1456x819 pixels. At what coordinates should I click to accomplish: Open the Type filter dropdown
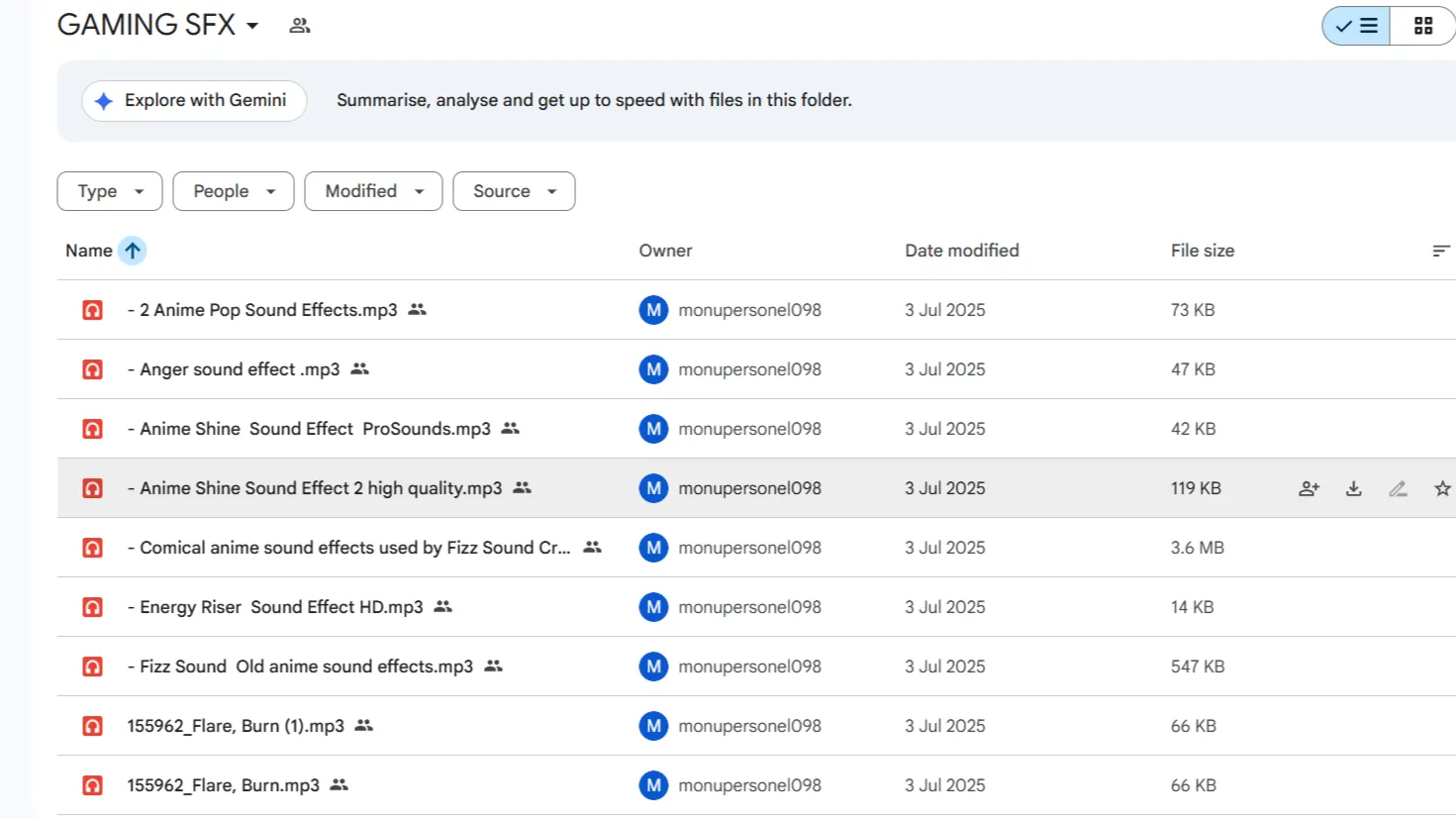110,191
